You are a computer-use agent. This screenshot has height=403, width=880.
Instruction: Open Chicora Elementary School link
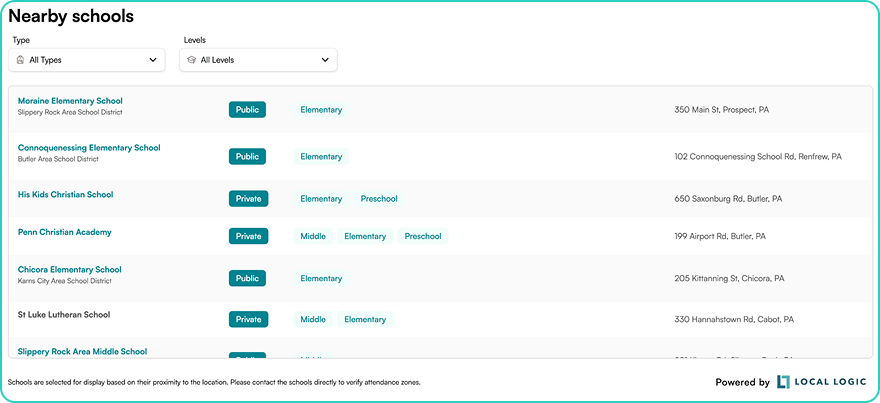[70, 269]
